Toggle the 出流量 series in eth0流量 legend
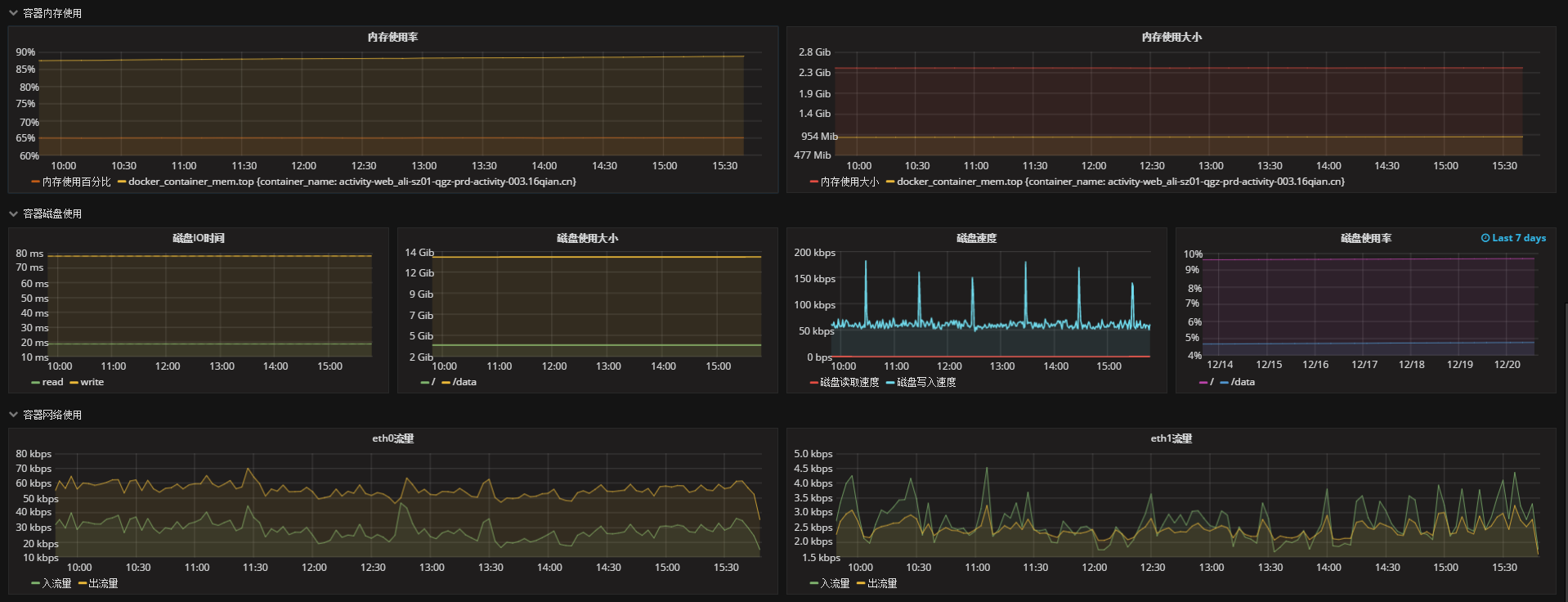 104,583
